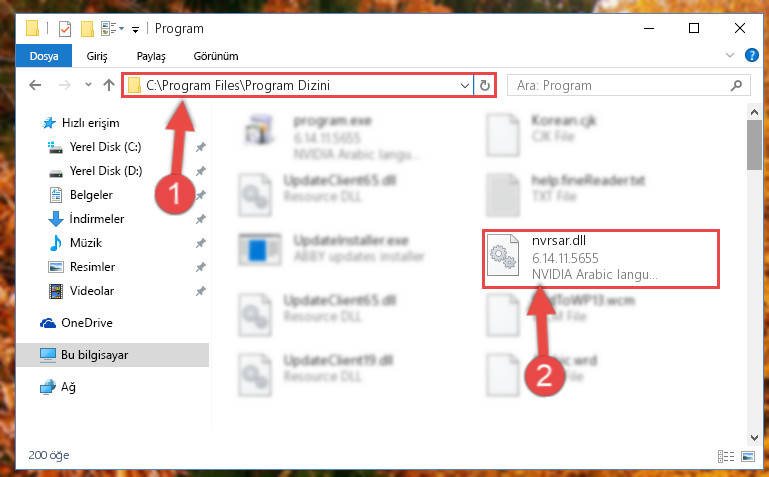Toggle the pin beside Yerel Disk (C:)
The image size is (769, 477).
coord(201,147)
